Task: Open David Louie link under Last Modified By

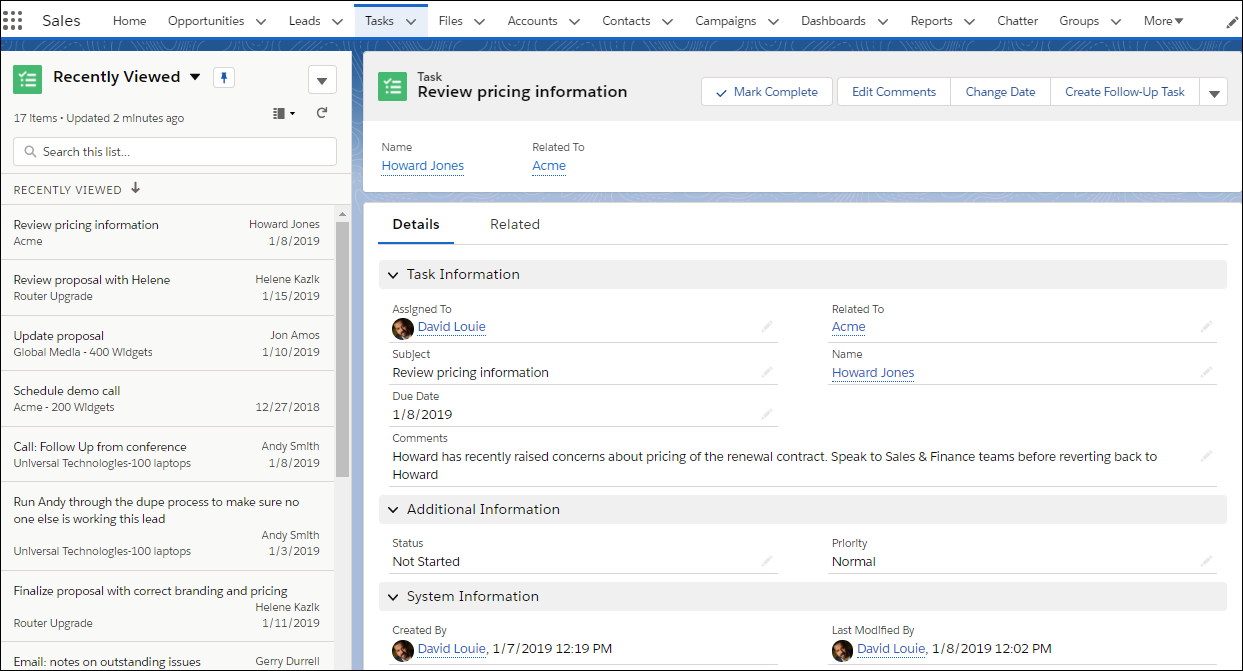Action: click(891, 649)
